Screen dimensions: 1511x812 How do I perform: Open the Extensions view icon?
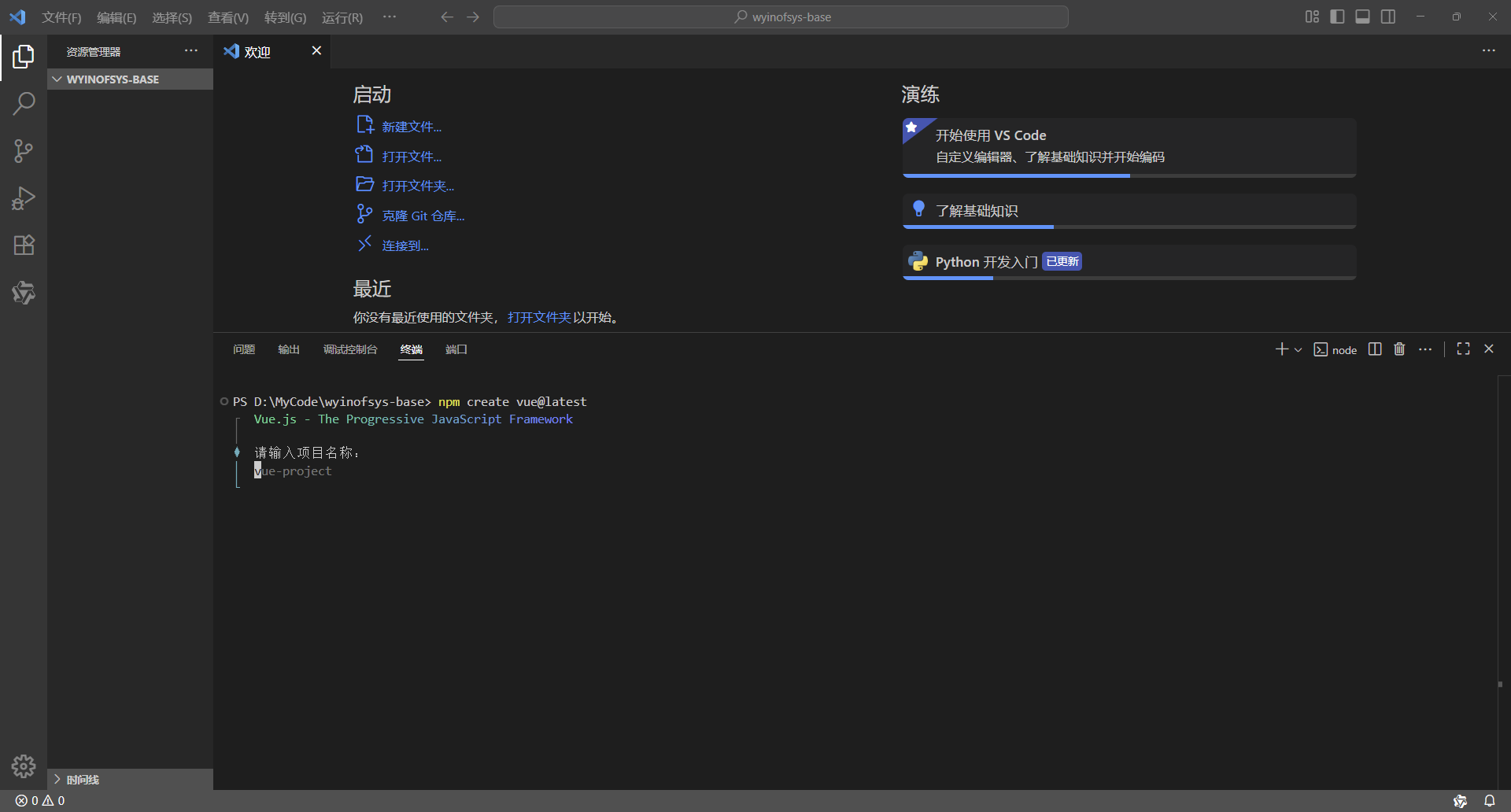pyautogui.click(x=24, y=245)
